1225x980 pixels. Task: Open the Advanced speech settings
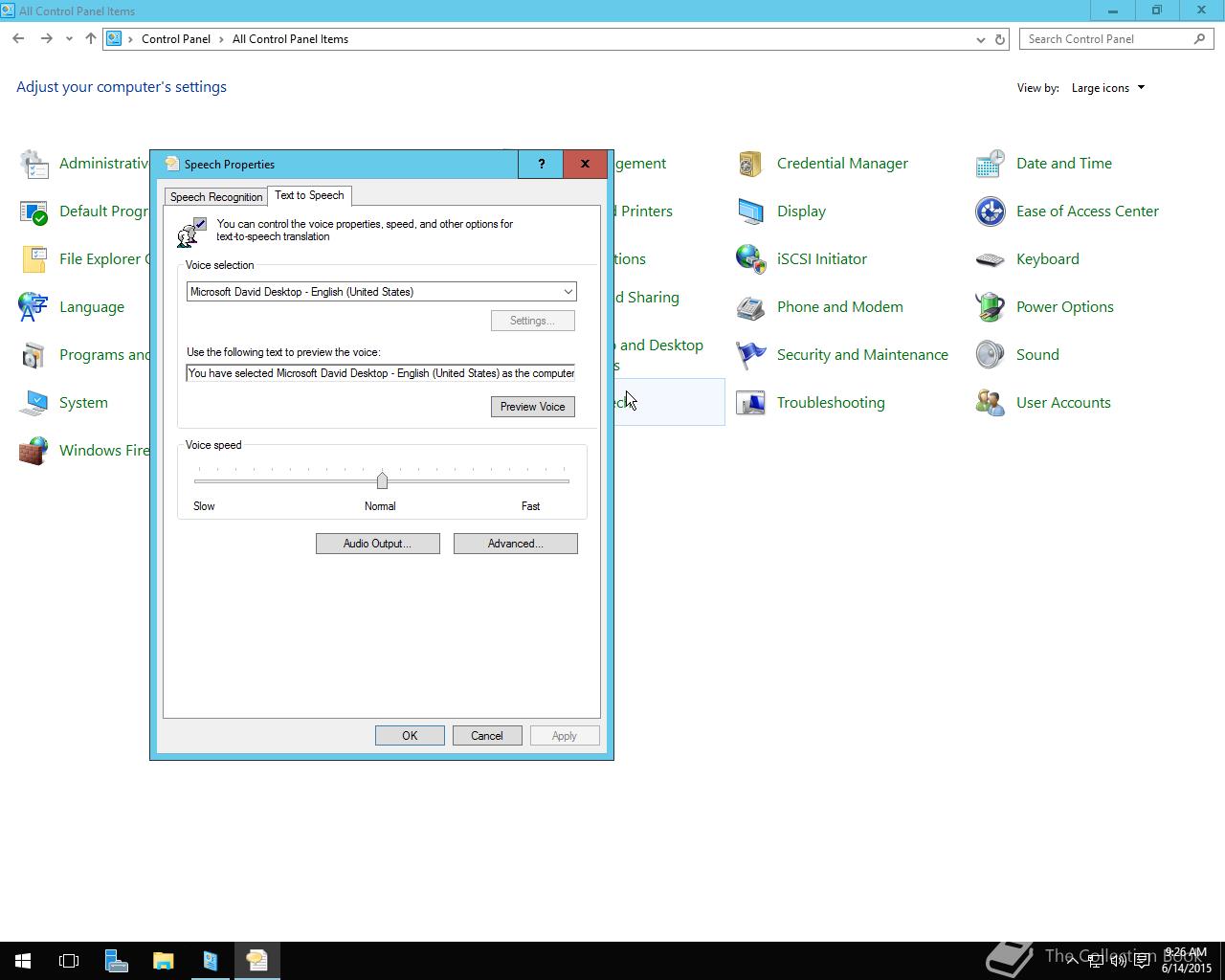516,544
